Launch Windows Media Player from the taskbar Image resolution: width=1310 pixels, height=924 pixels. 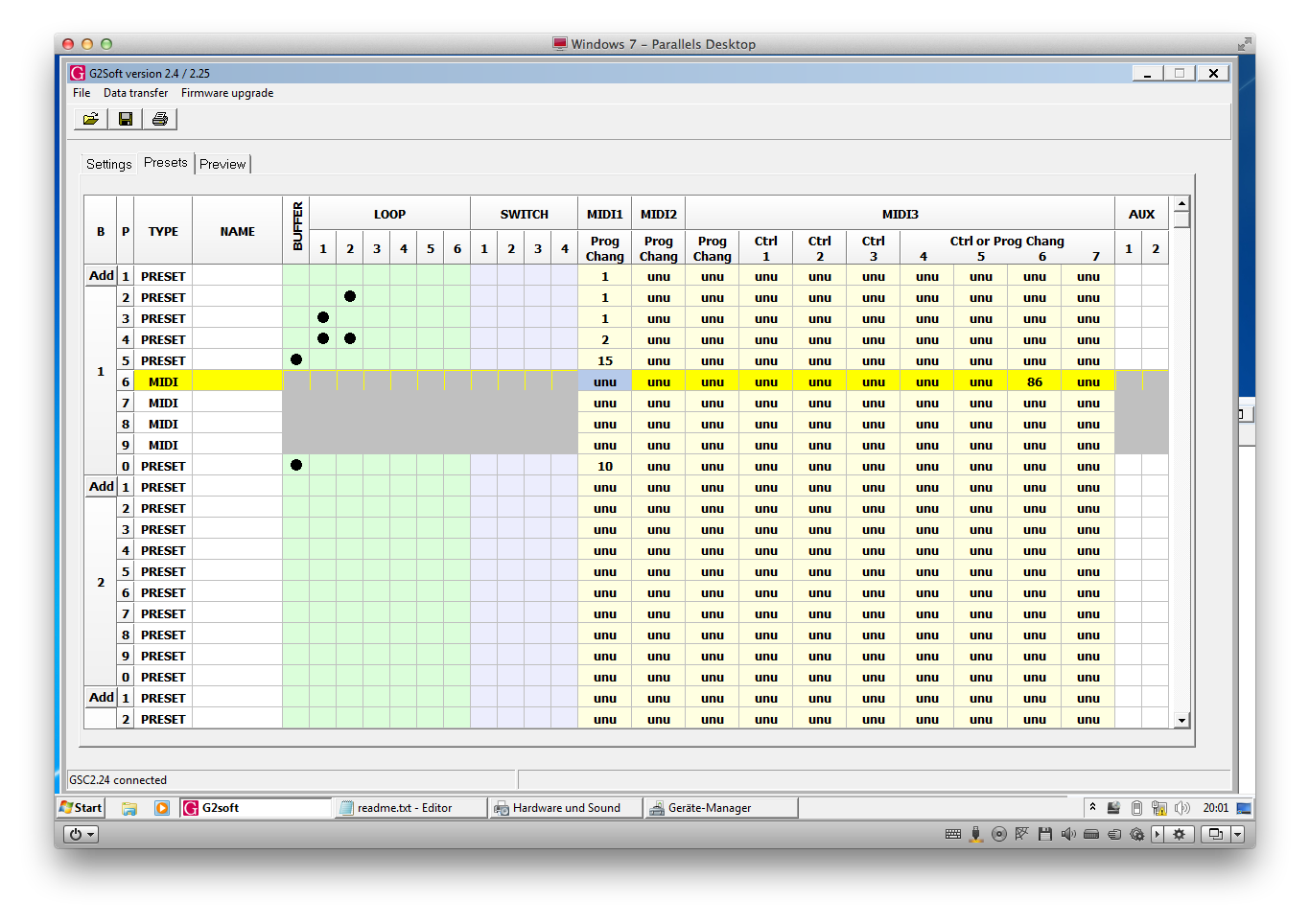(x=162, y=808)
